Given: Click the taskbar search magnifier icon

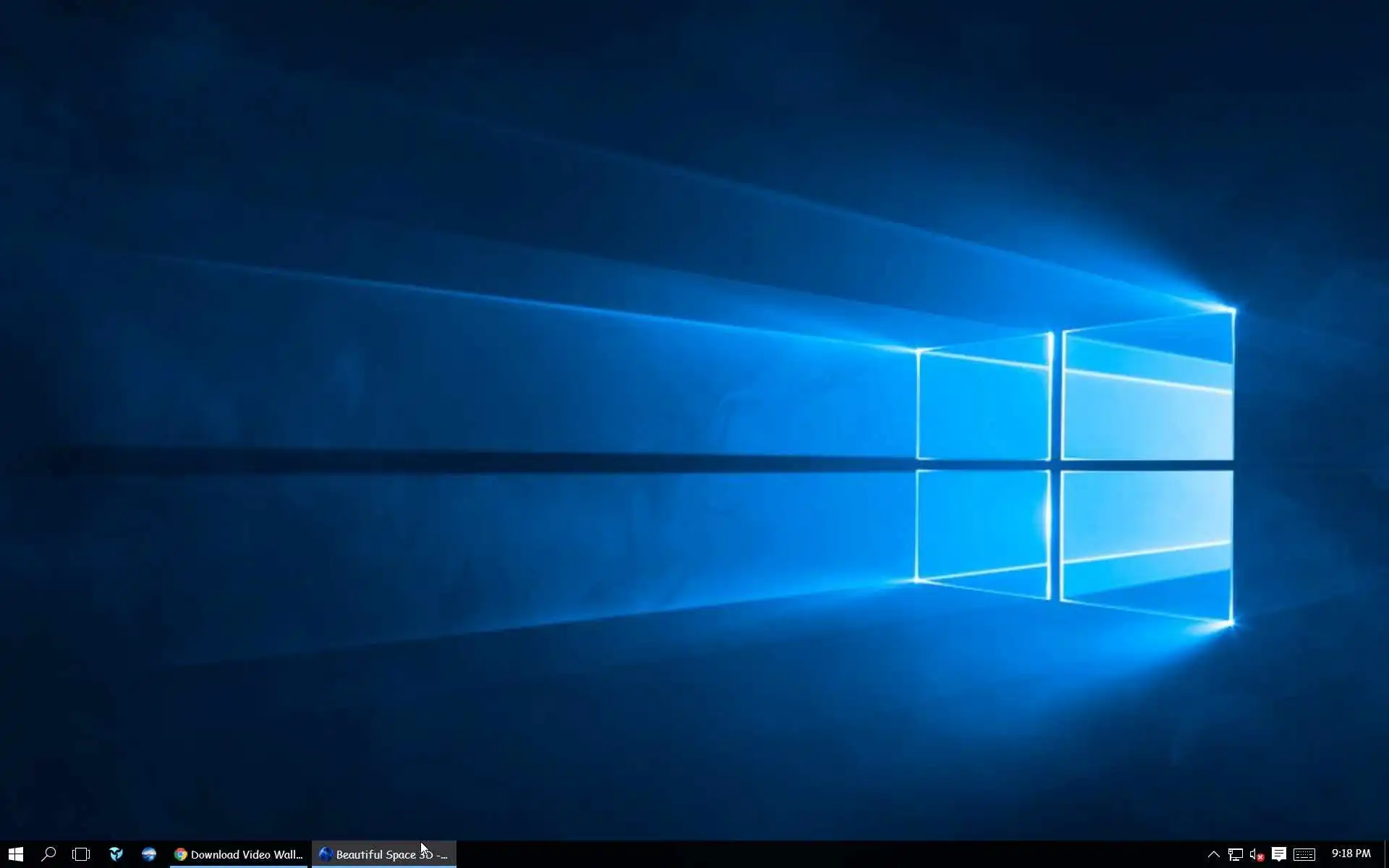Looking at the screenshot, I should point(48,854).
